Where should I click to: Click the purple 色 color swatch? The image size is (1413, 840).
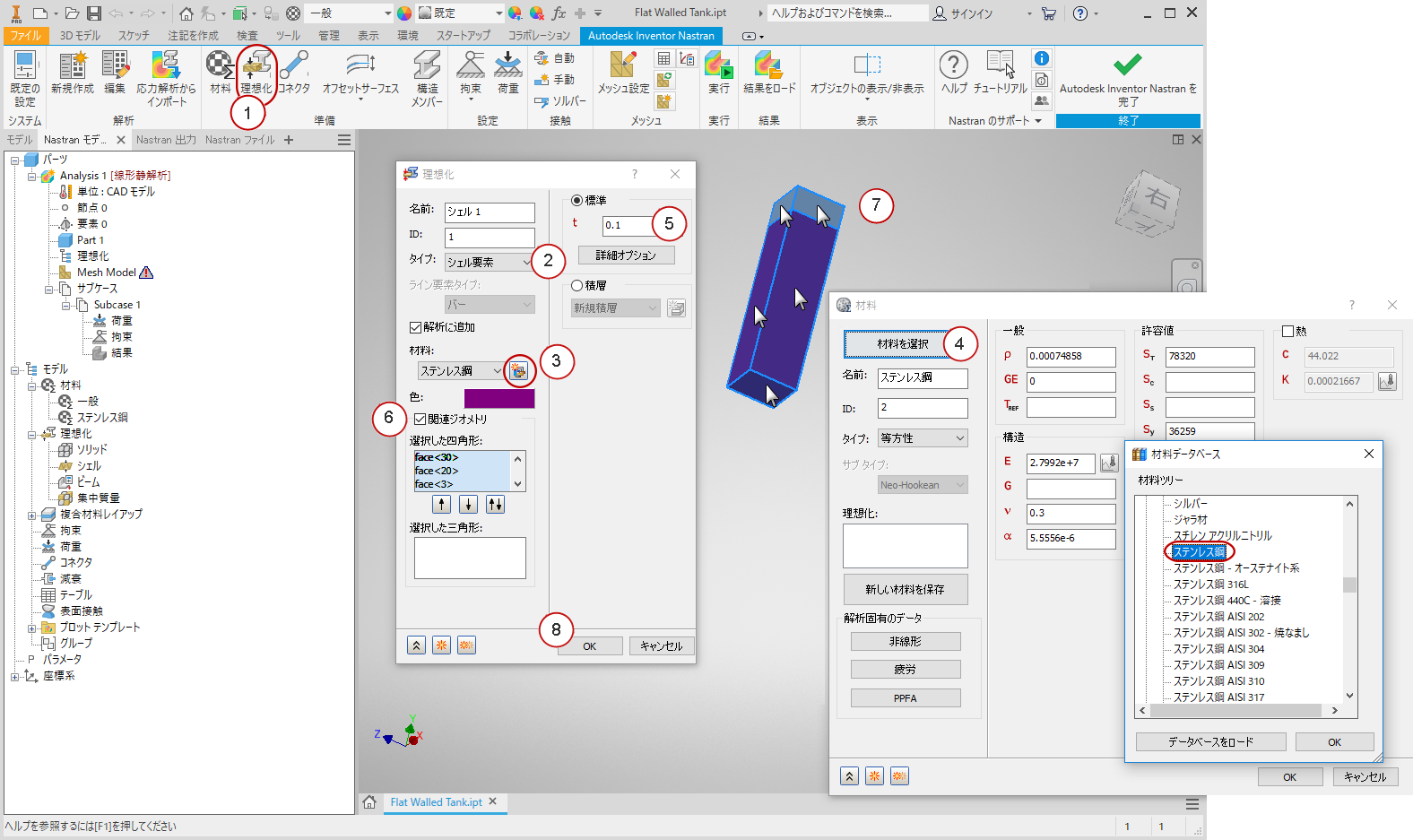(498, 398)
